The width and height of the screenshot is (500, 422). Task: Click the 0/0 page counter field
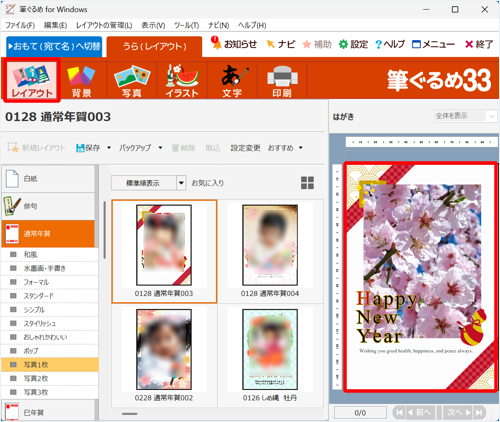(x=360, y=413)
